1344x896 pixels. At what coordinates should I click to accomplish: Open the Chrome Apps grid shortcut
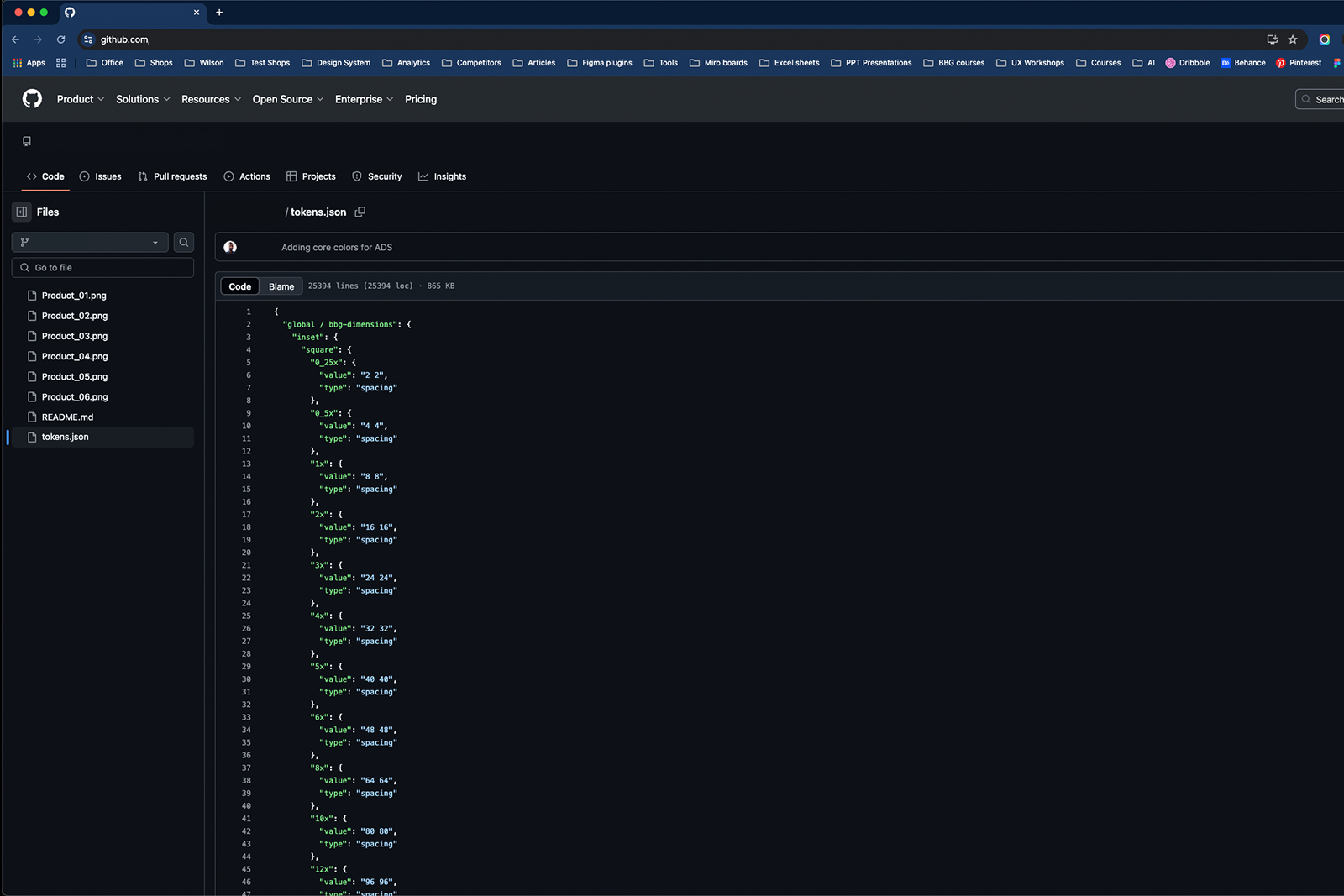pyautogui.click(x=29, y=63)
